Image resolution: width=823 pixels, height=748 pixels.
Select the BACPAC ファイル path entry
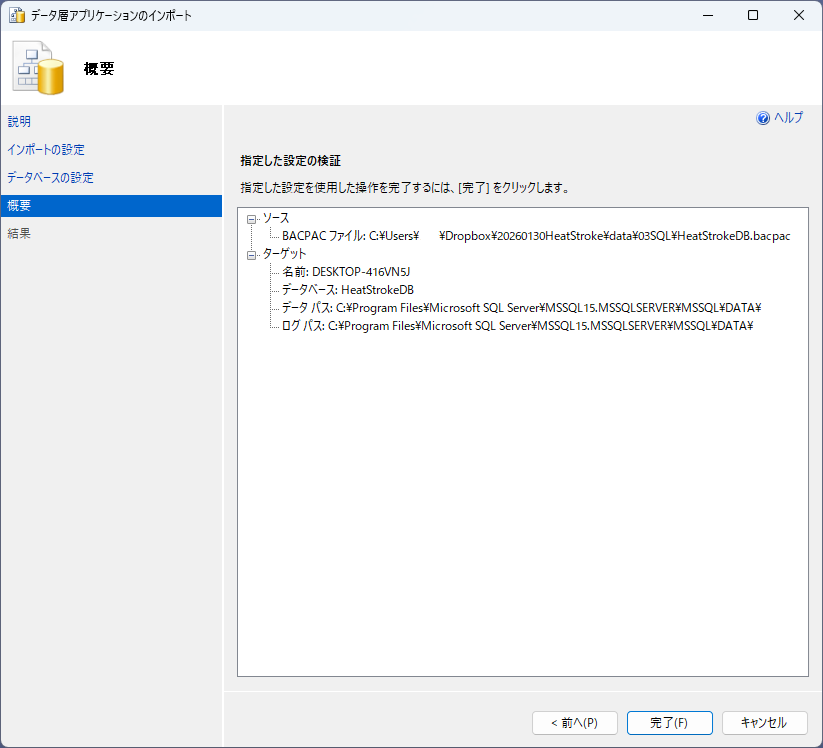(535, 236)
